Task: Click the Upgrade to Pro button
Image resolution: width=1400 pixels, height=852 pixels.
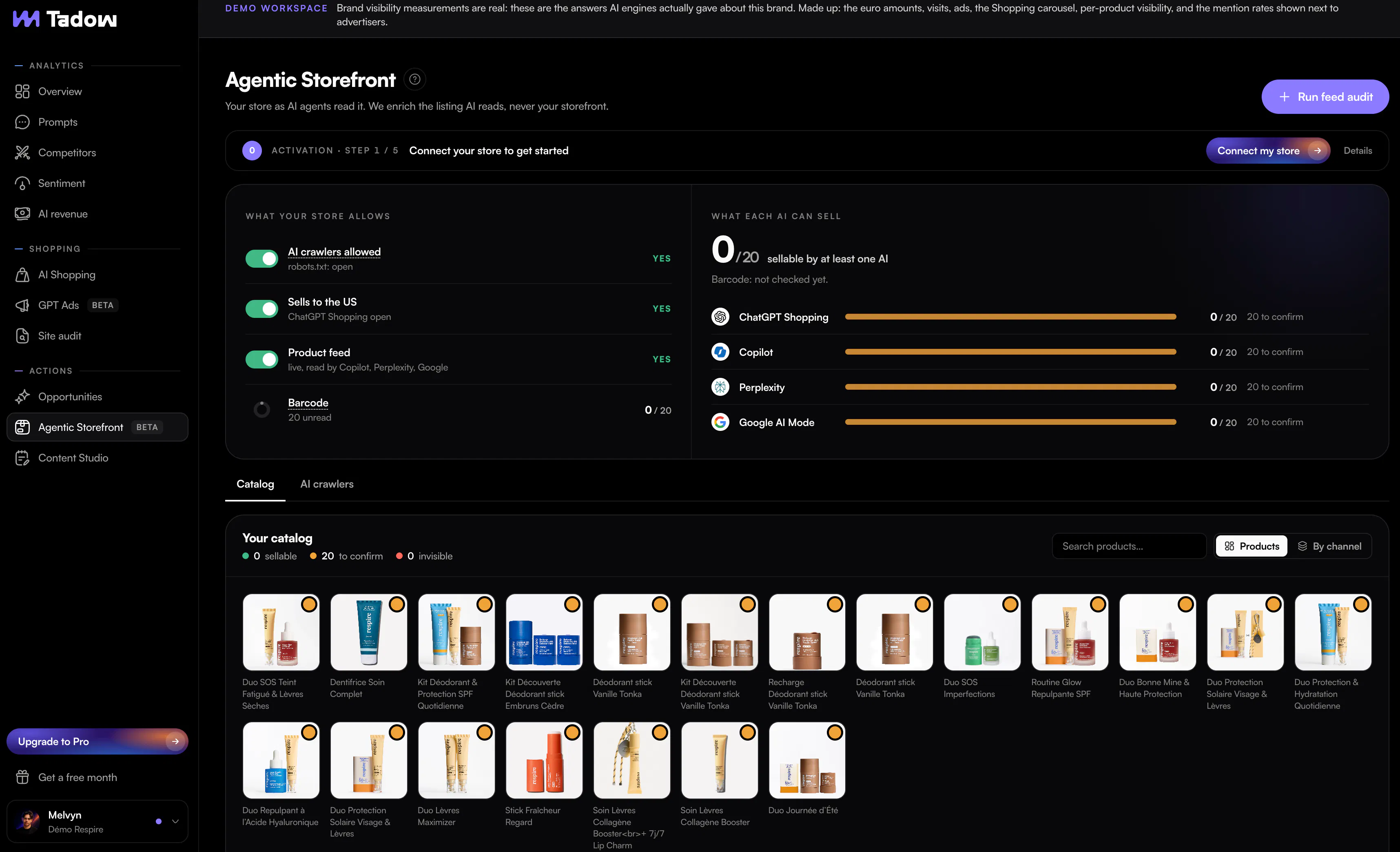Action: 97,742
